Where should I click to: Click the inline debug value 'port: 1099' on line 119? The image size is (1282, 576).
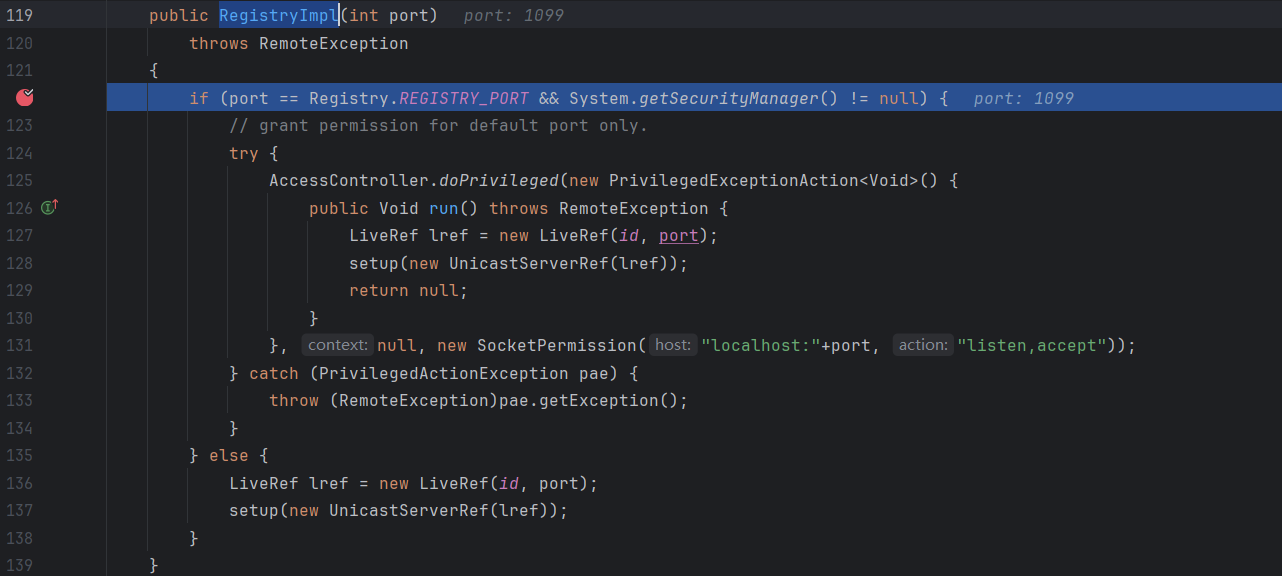point(513,16)
